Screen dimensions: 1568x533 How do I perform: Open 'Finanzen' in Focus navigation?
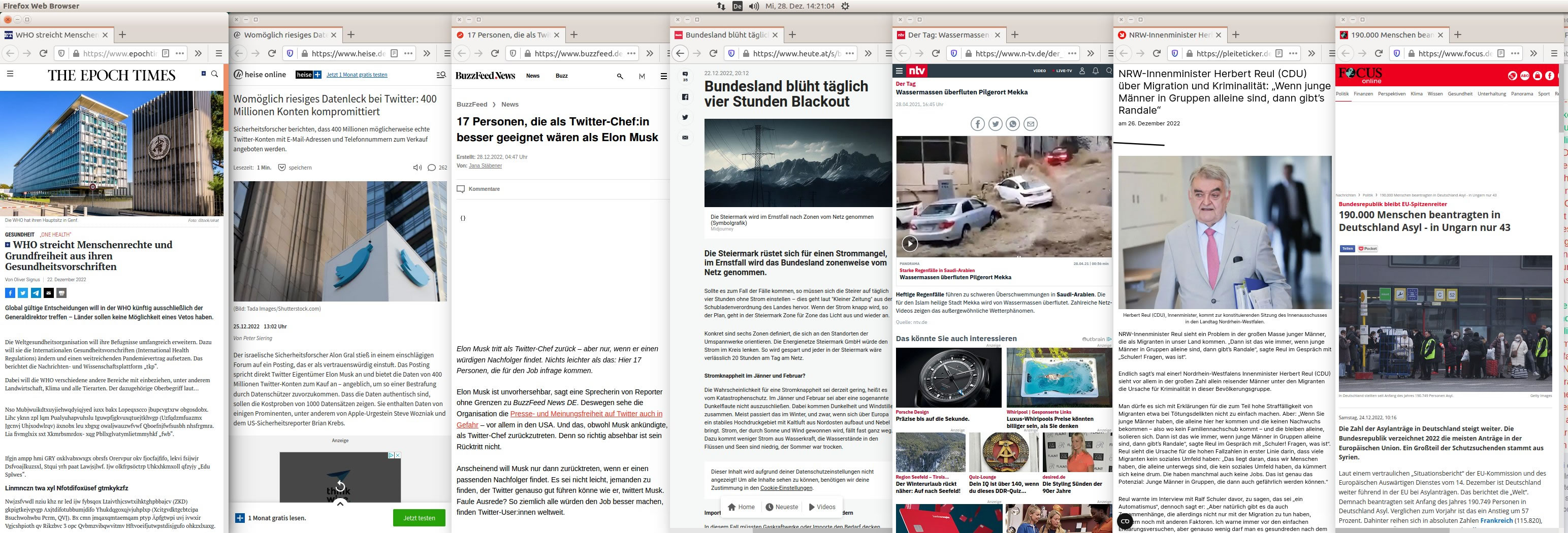[x=1363, y=94]
